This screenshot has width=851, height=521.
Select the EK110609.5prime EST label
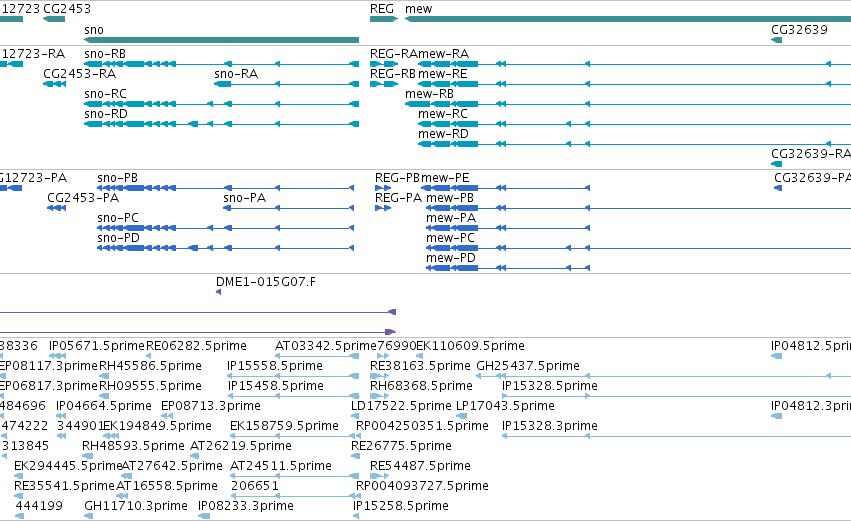(471, 346)
